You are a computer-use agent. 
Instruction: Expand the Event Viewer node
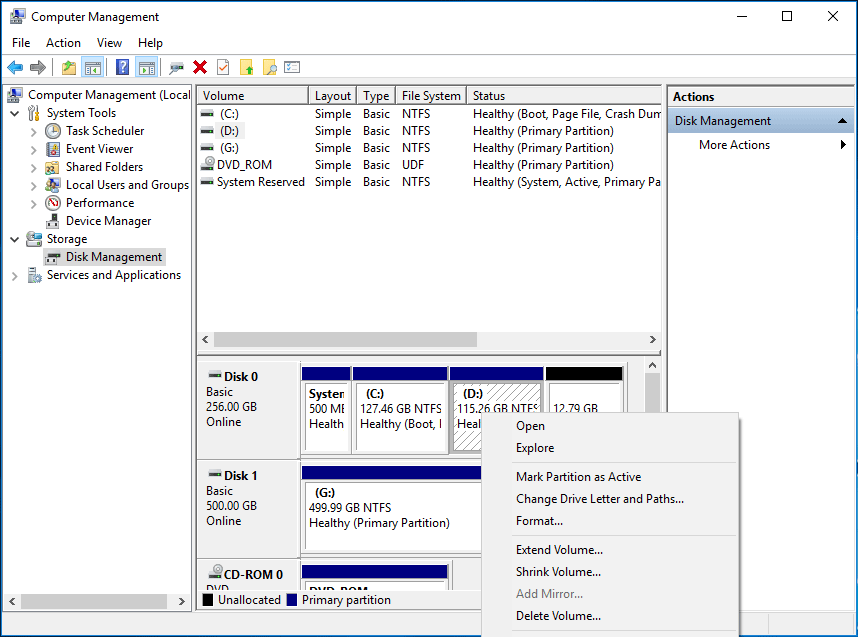[x=33, y=150]
